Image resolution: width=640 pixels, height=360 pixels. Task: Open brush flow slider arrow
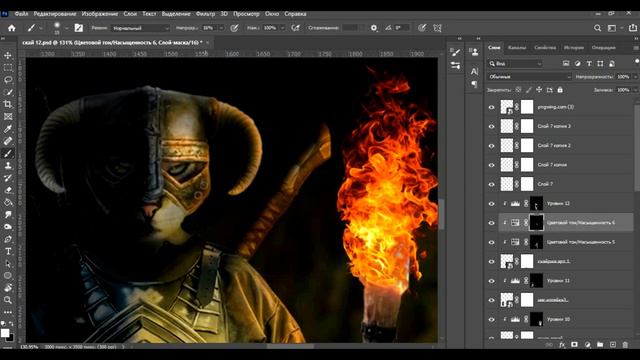pos(282,28)
